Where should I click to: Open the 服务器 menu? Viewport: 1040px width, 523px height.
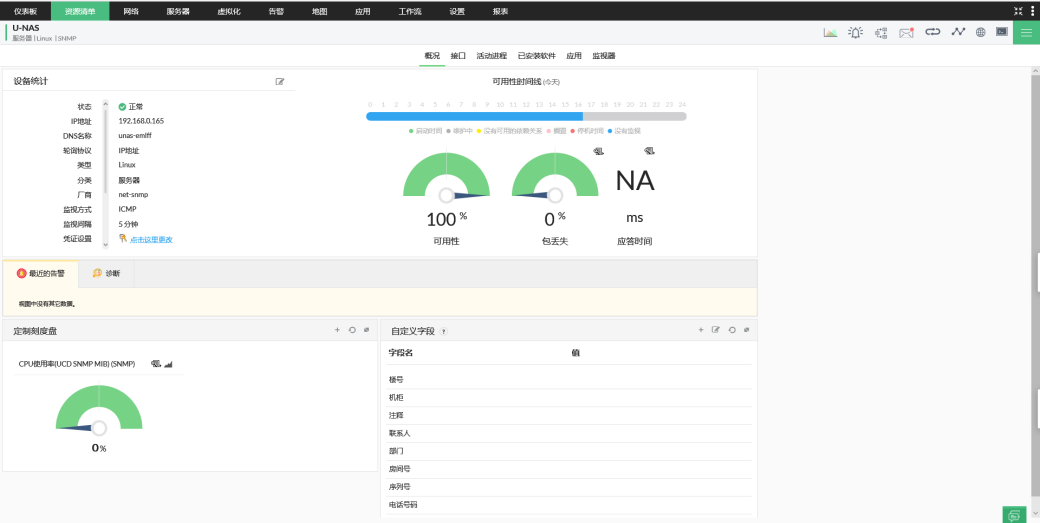178,11
